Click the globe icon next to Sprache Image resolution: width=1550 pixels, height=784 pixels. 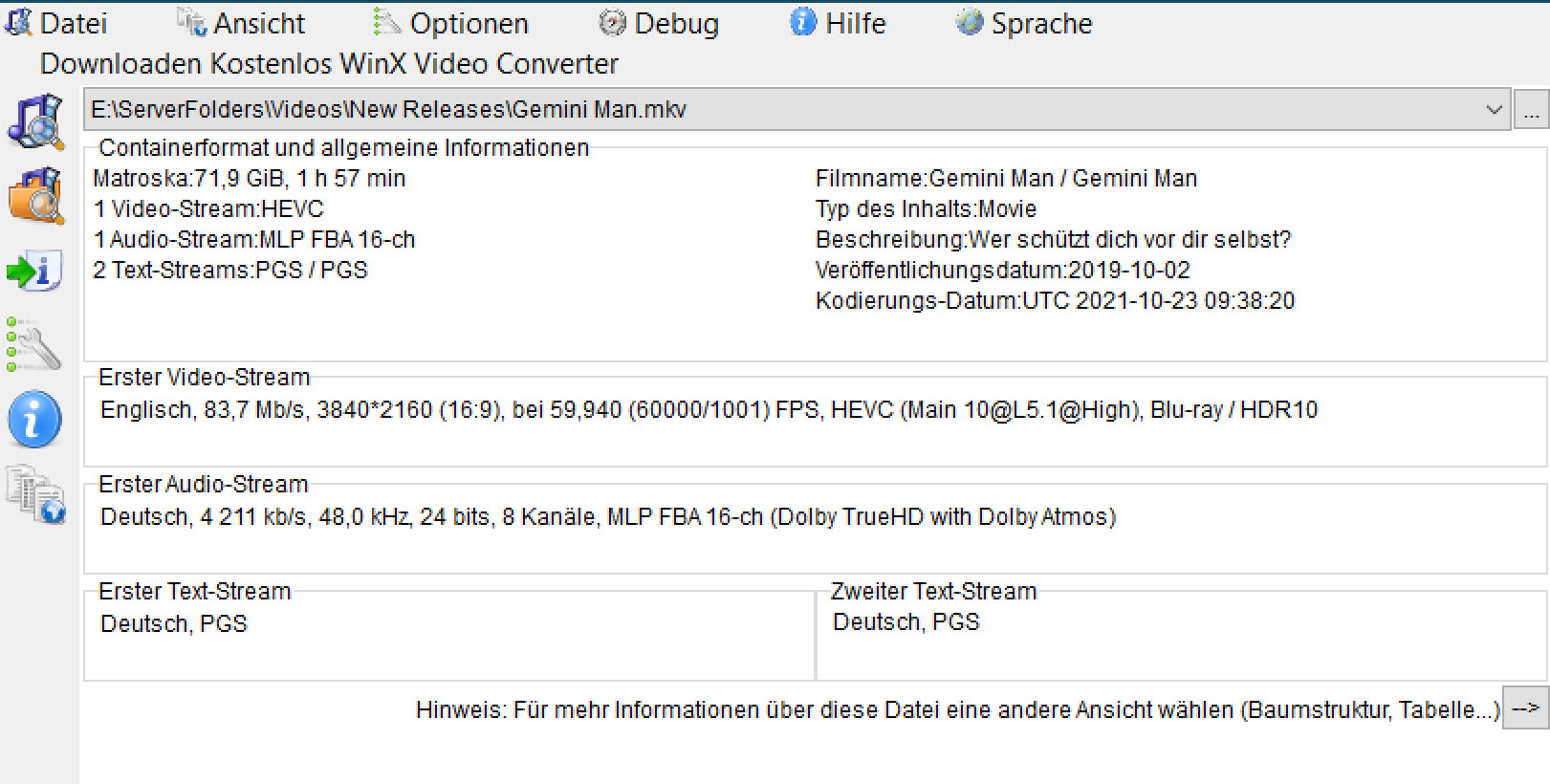[x=970, y=22]
